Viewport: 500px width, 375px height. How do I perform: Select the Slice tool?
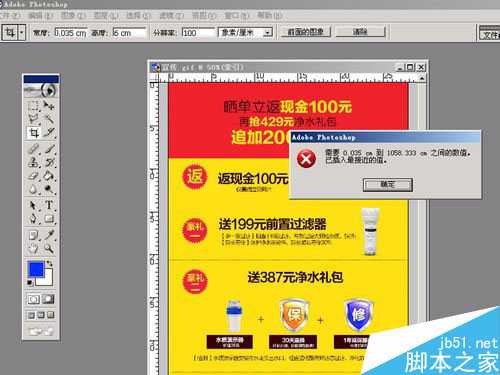(x=49, y=133)
